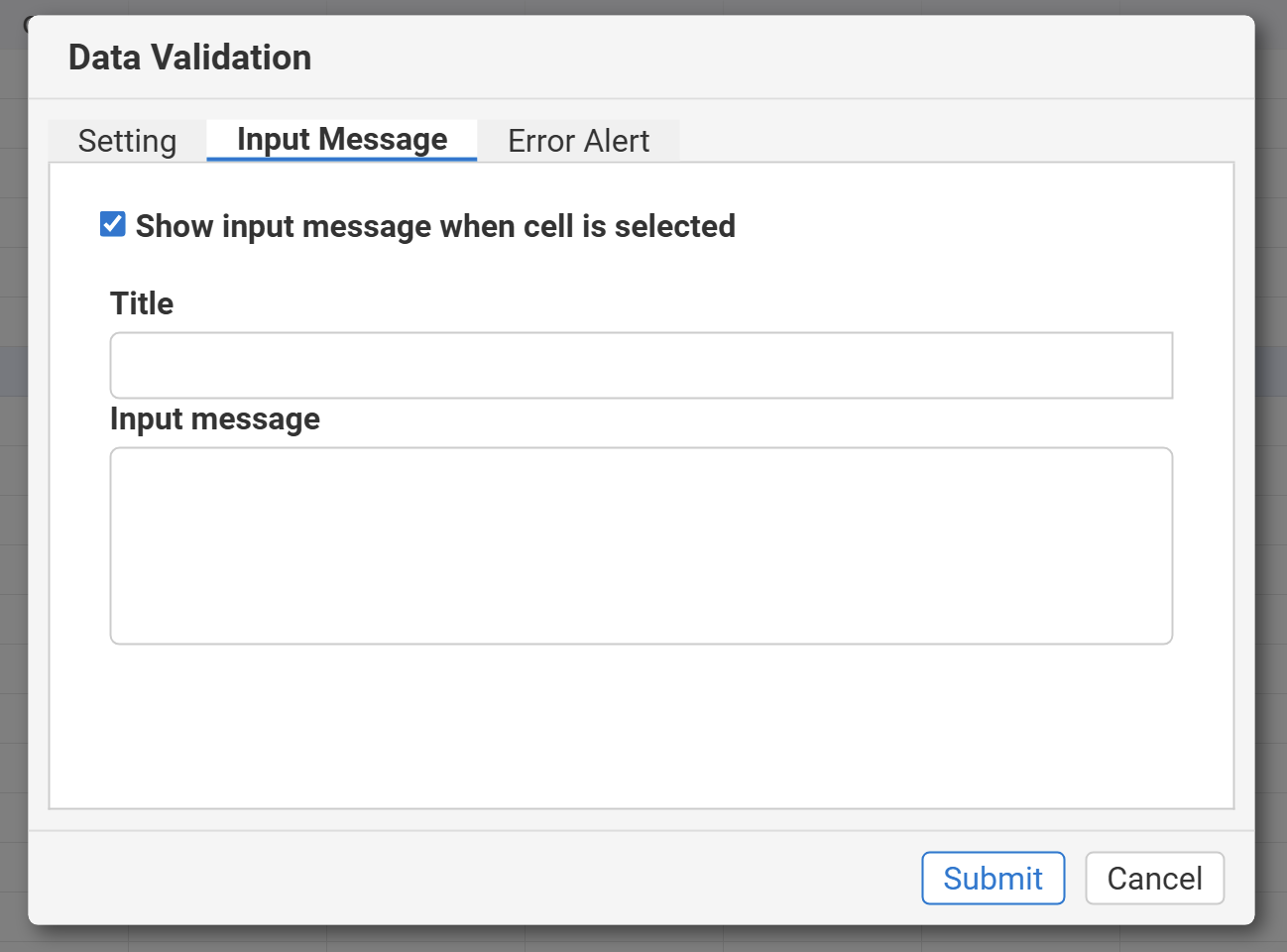Cancel the Data Validation dialog
Screen dimensions: 1287x952
pyautogui.click(x=1154, y=878)
